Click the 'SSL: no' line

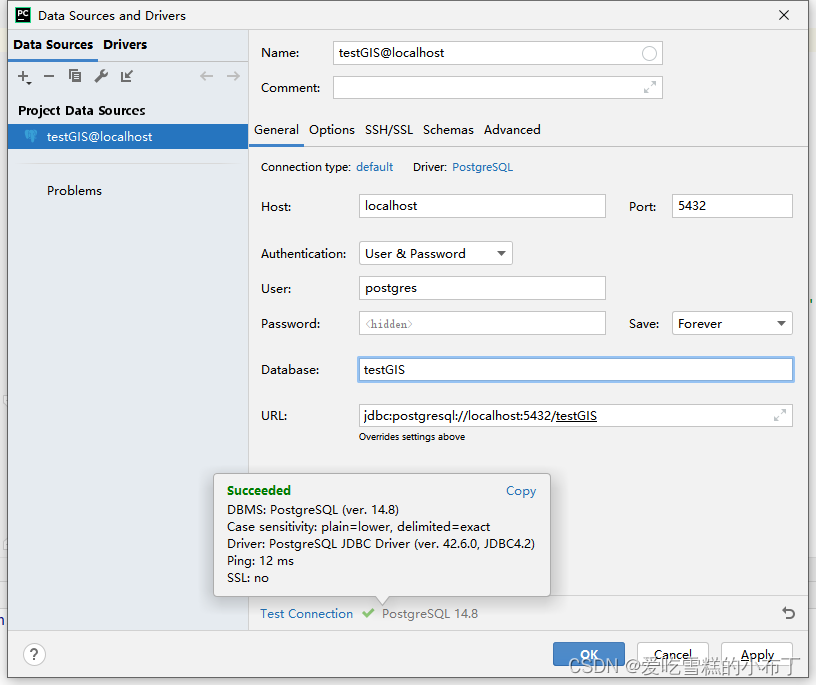point(248,578)
